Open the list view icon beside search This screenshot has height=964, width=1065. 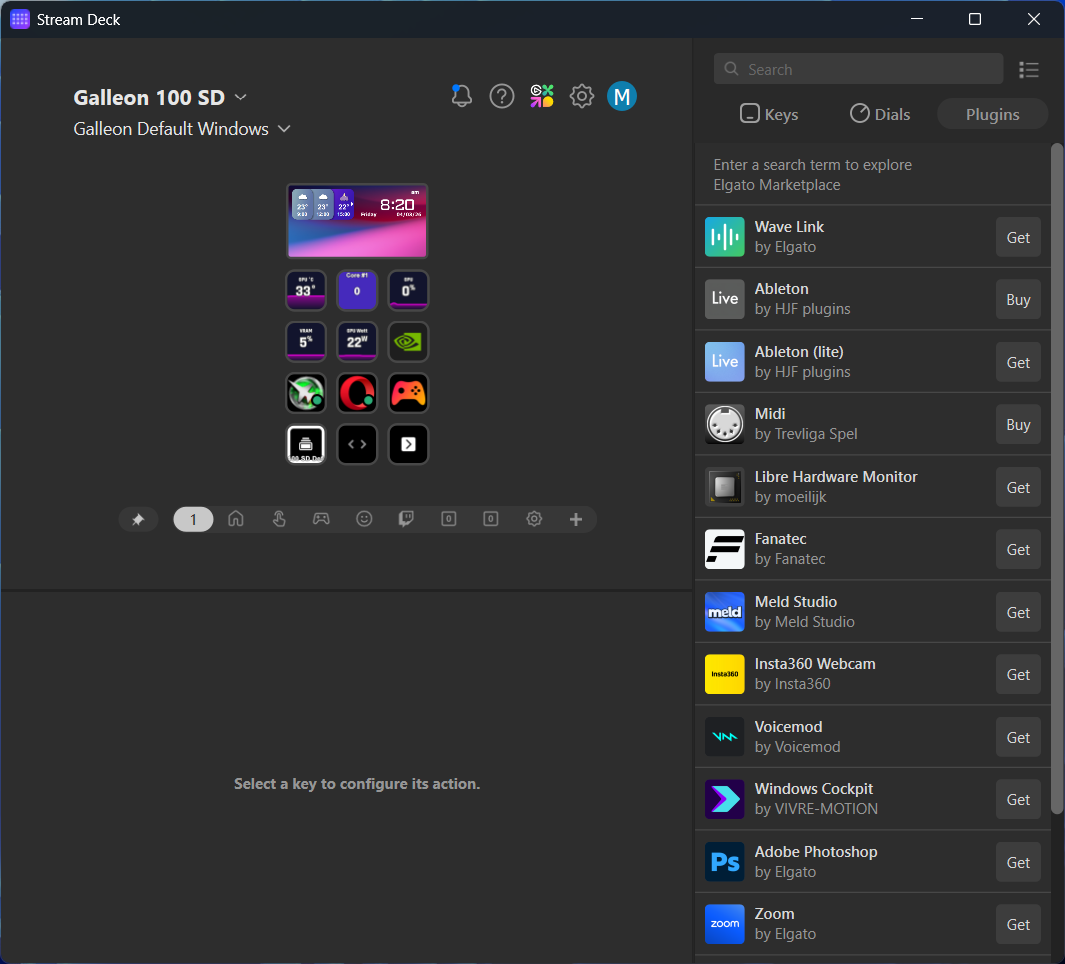tap(1028, 69)
